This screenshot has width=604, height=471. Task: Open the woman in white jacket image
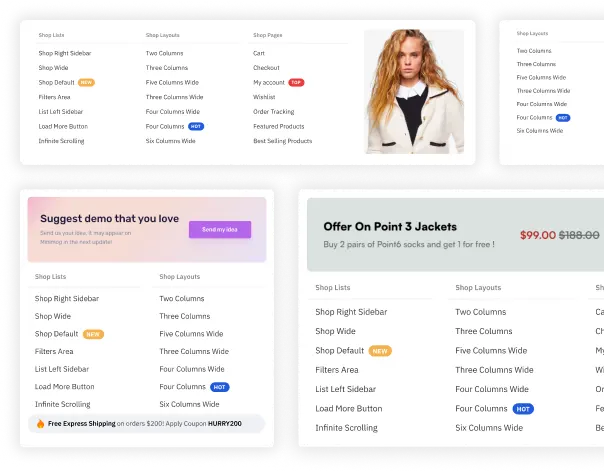point(414,92)
